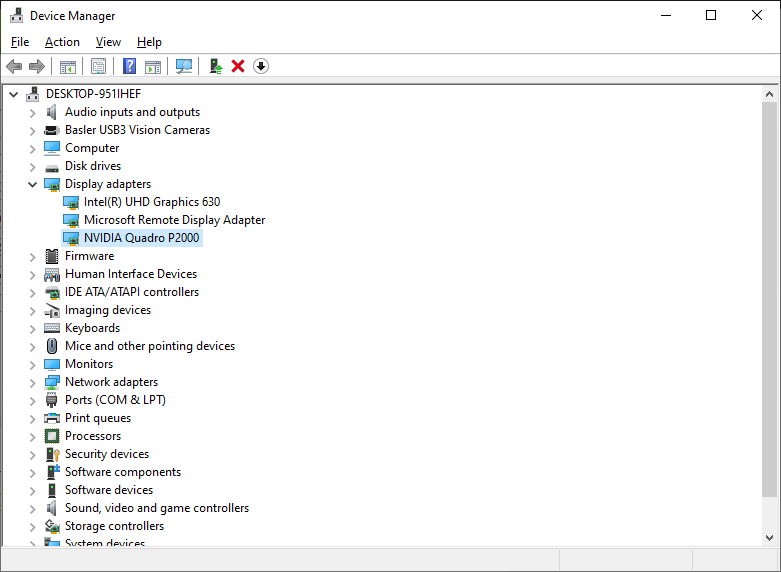Select the Basler USB3 Vision Cameras entry

pyautogui.click(x=137, y=130)
